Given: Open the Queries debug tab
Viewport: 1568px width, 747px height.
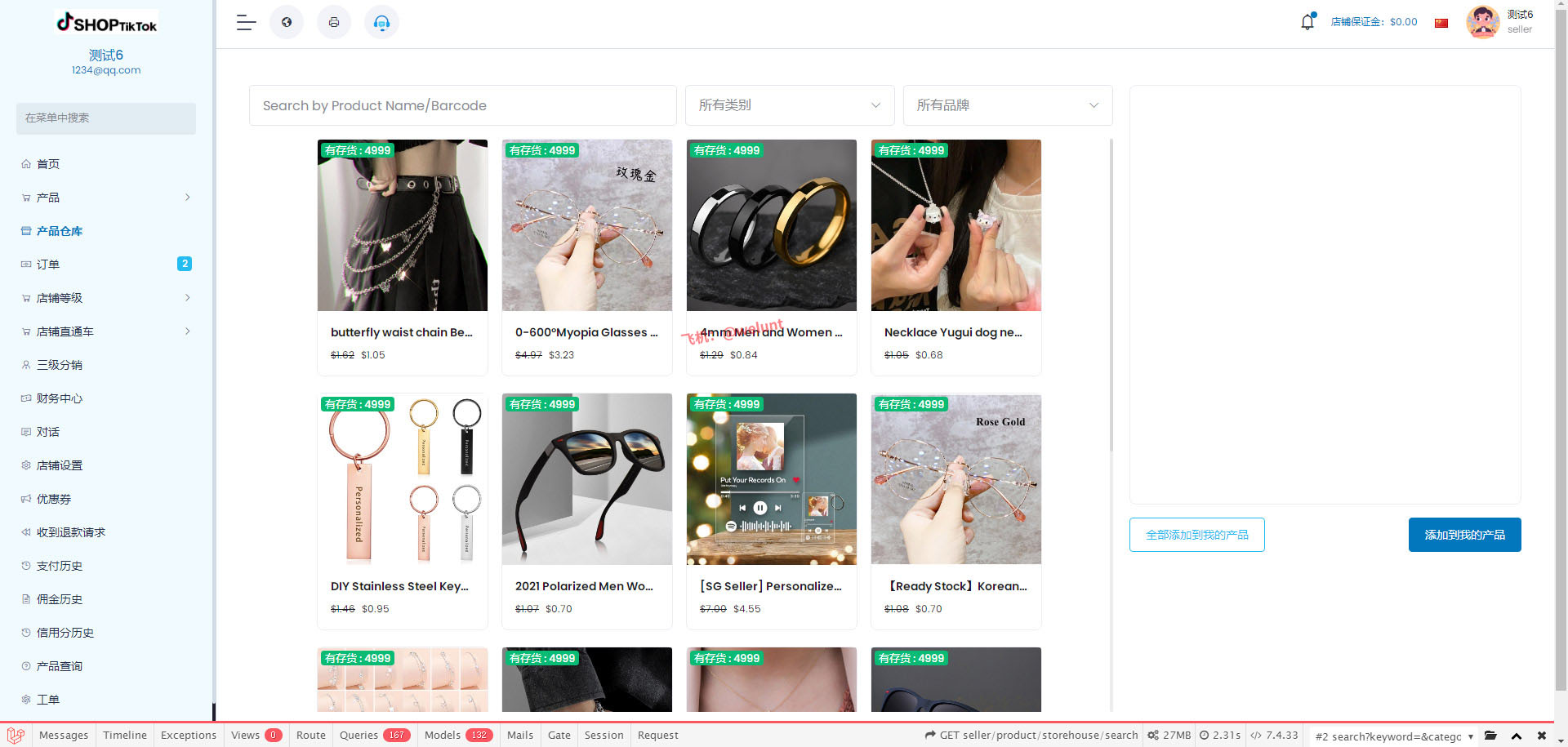Looking at the screenshot, I should [375, 736].
